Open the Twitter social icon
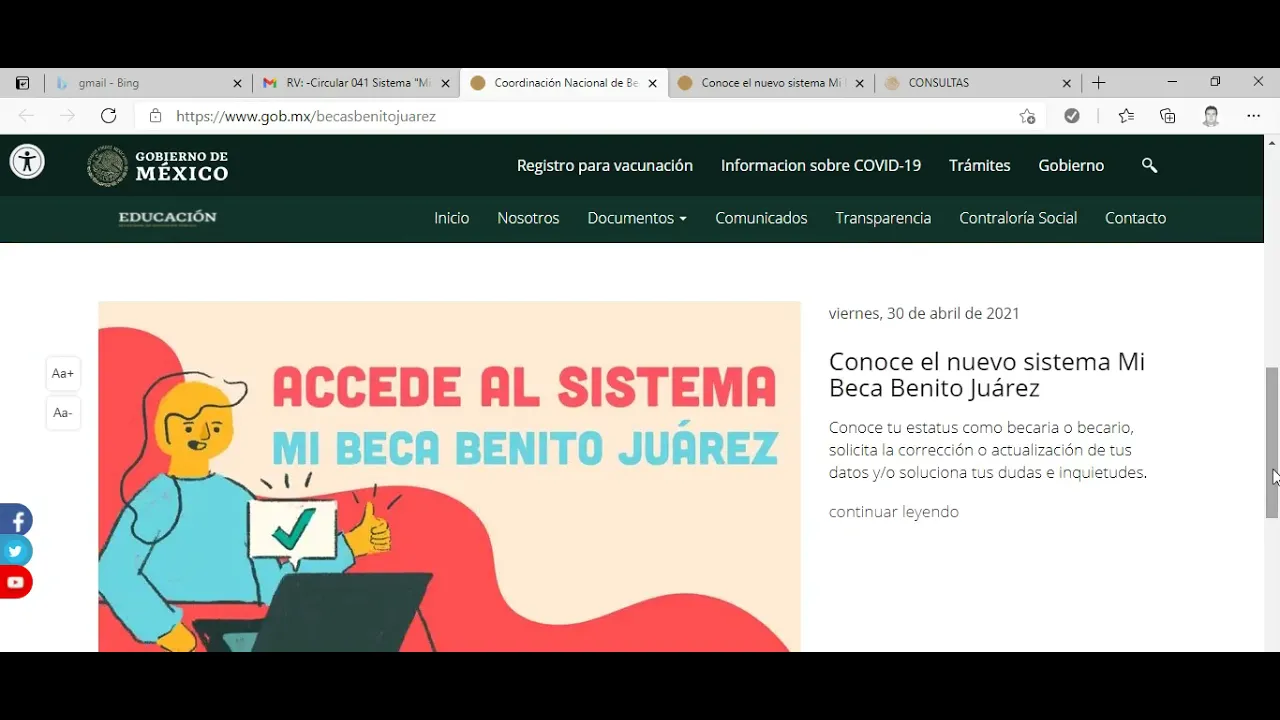This screenshot has width=1280, height=720. pos(16,551)
